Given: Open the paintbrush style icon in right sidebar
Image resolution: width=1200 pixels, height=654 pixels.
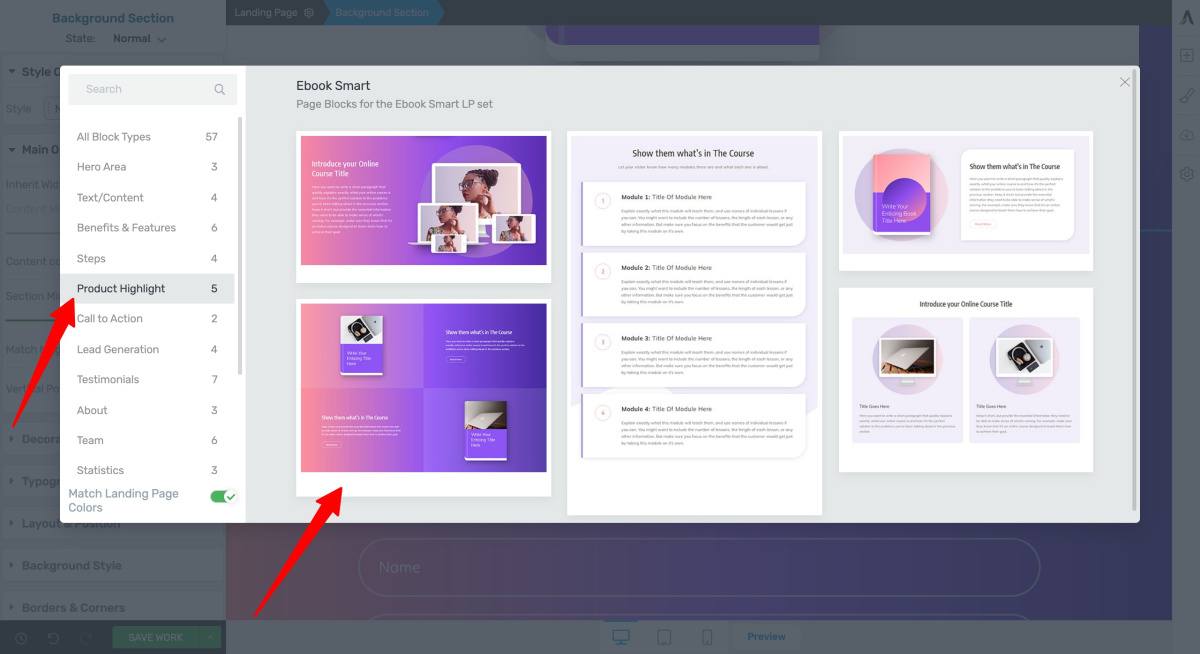Looking at the screenshot, I should pos(1187,96).
